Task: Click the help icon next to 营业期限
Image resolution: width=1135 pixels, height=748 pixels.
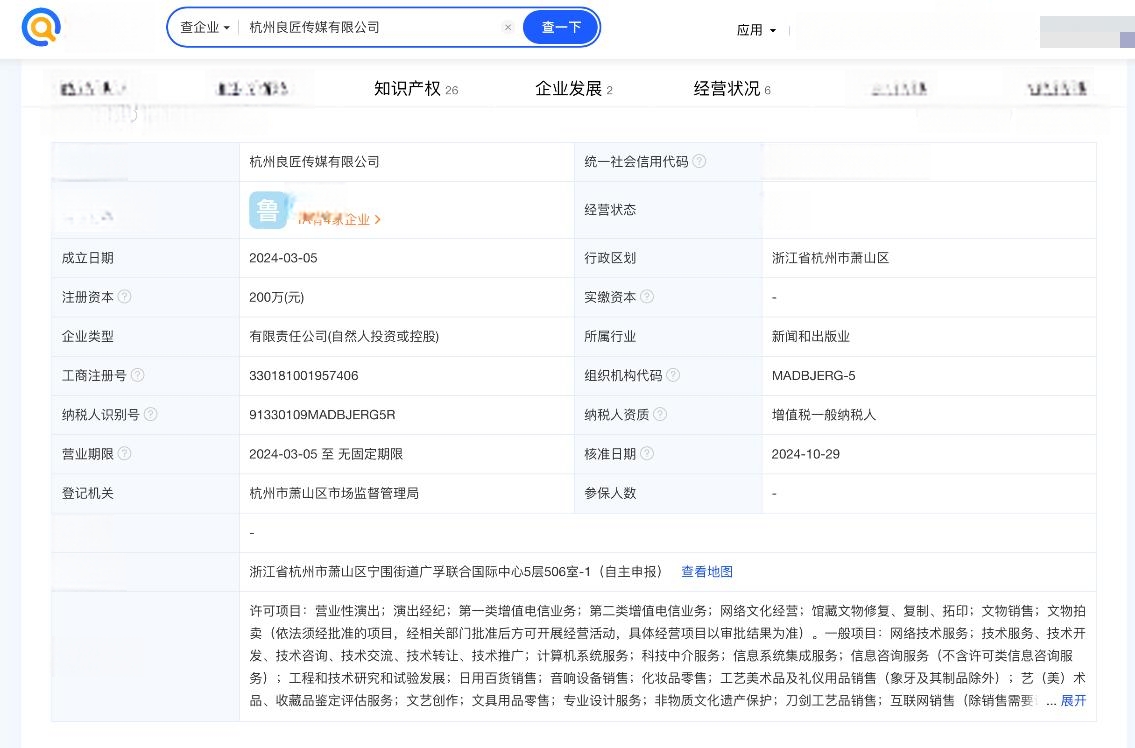Action: click(x=125, y=453)
